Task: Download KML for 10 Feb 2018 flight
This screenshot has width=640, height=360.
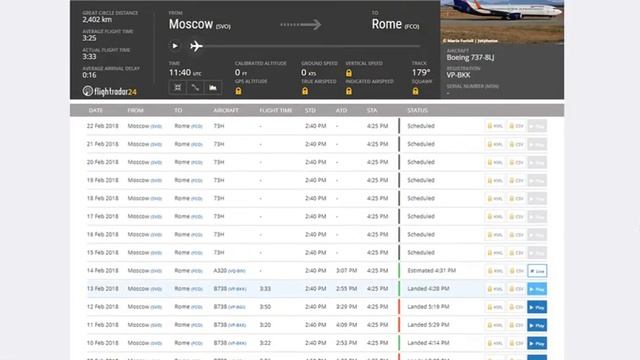Action: coord(495,343)
